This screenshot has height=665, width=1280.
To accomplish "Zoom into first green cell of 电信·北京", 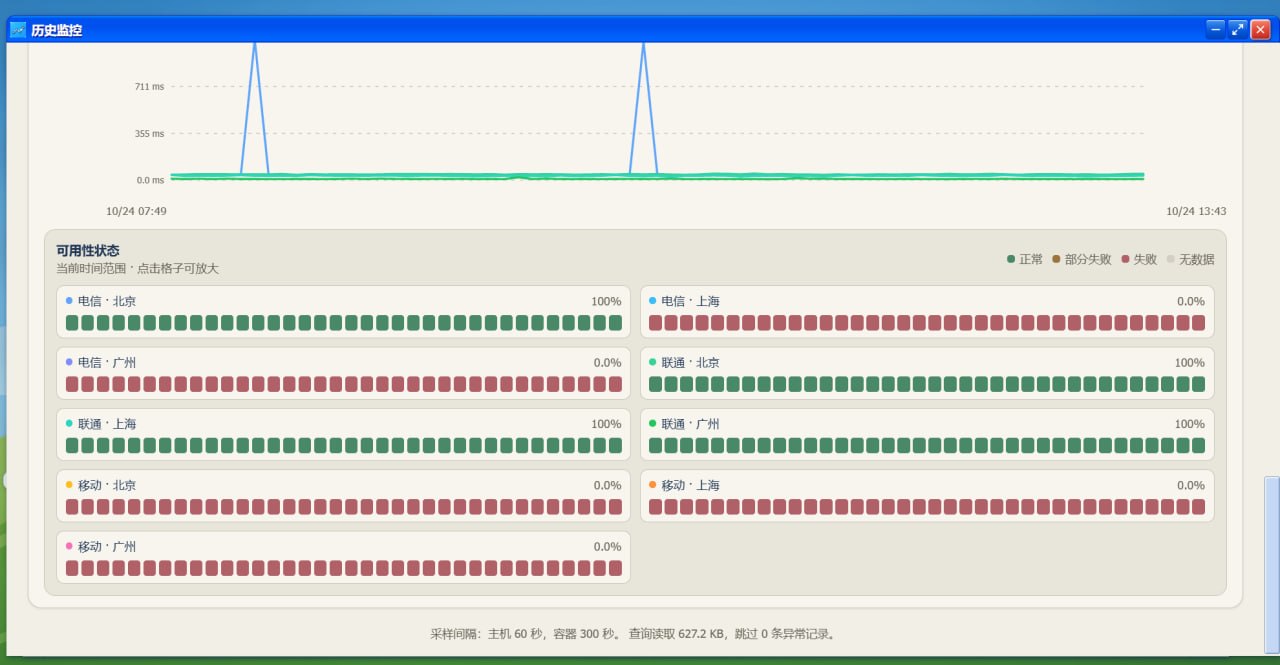I will coord(72,323).
